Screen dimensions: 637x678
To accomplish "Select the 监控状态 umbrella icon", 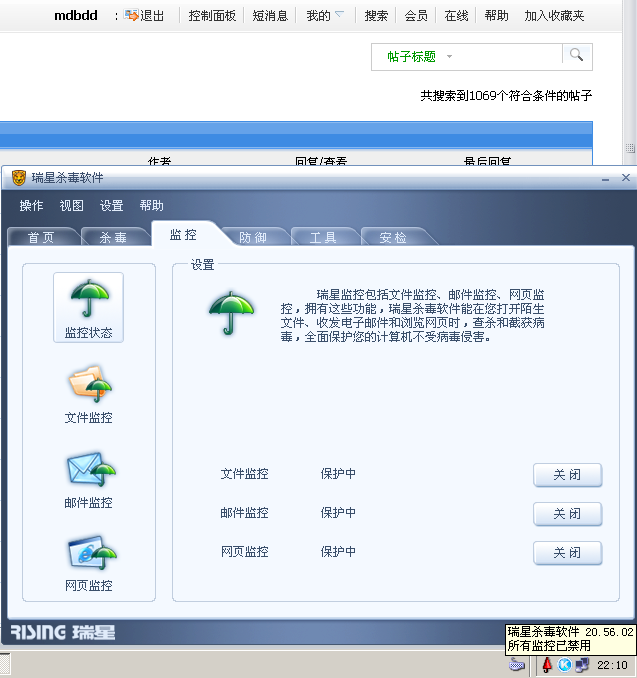I will pyautogui.click(x=89, y=307).
